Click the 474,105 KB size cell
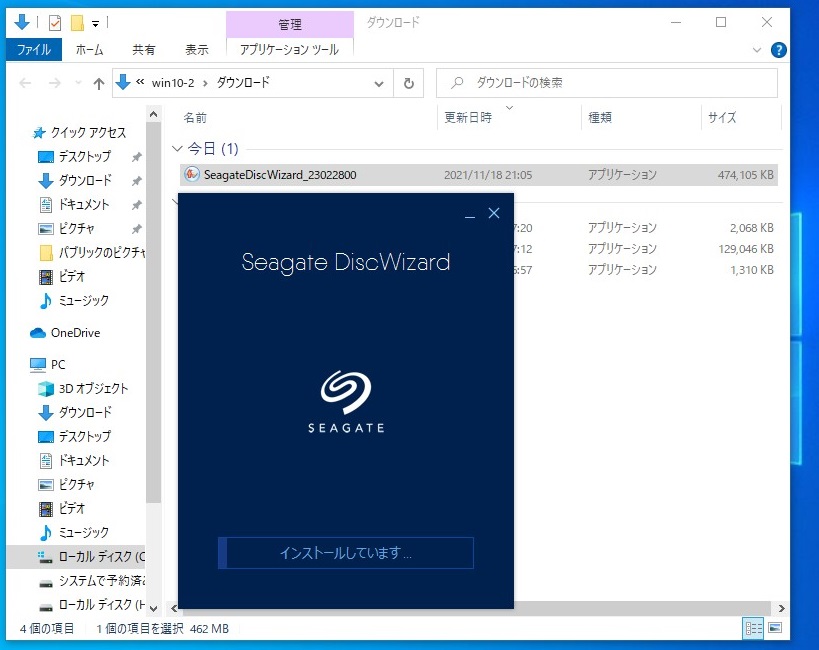 745,175
